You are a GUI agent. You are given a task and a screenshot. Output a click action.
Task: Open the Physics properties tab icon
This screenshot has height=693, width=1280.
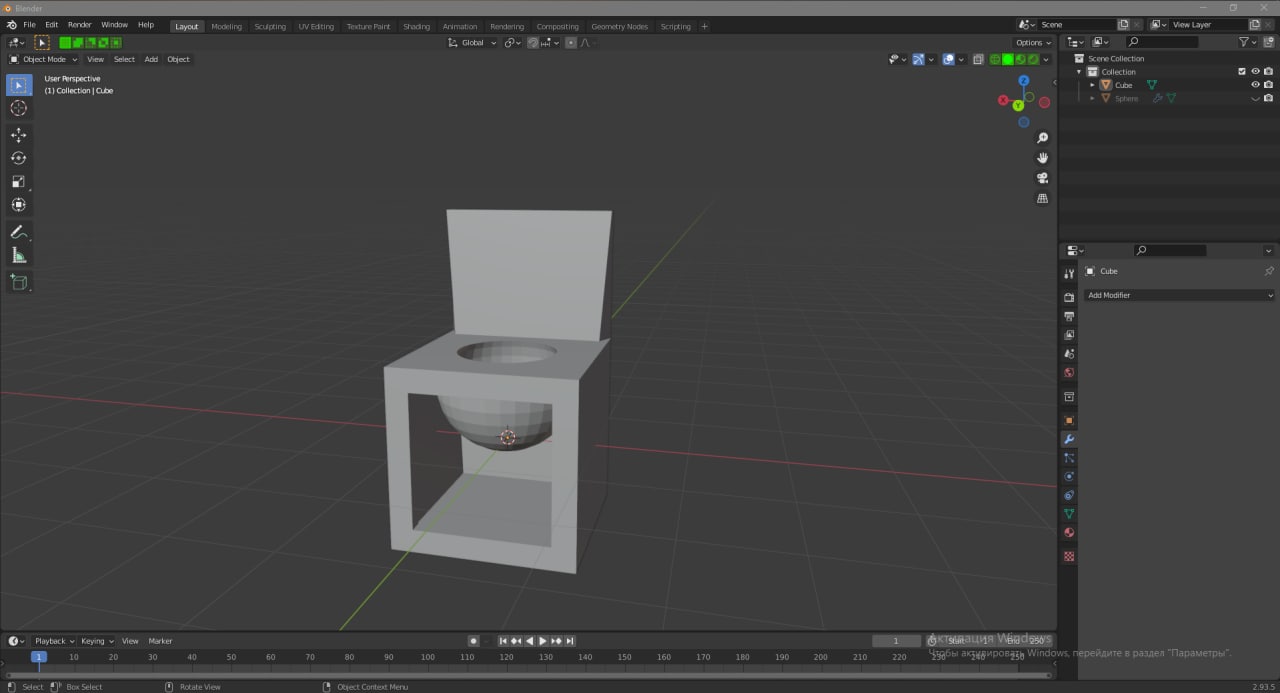(x=1069, y=477)
